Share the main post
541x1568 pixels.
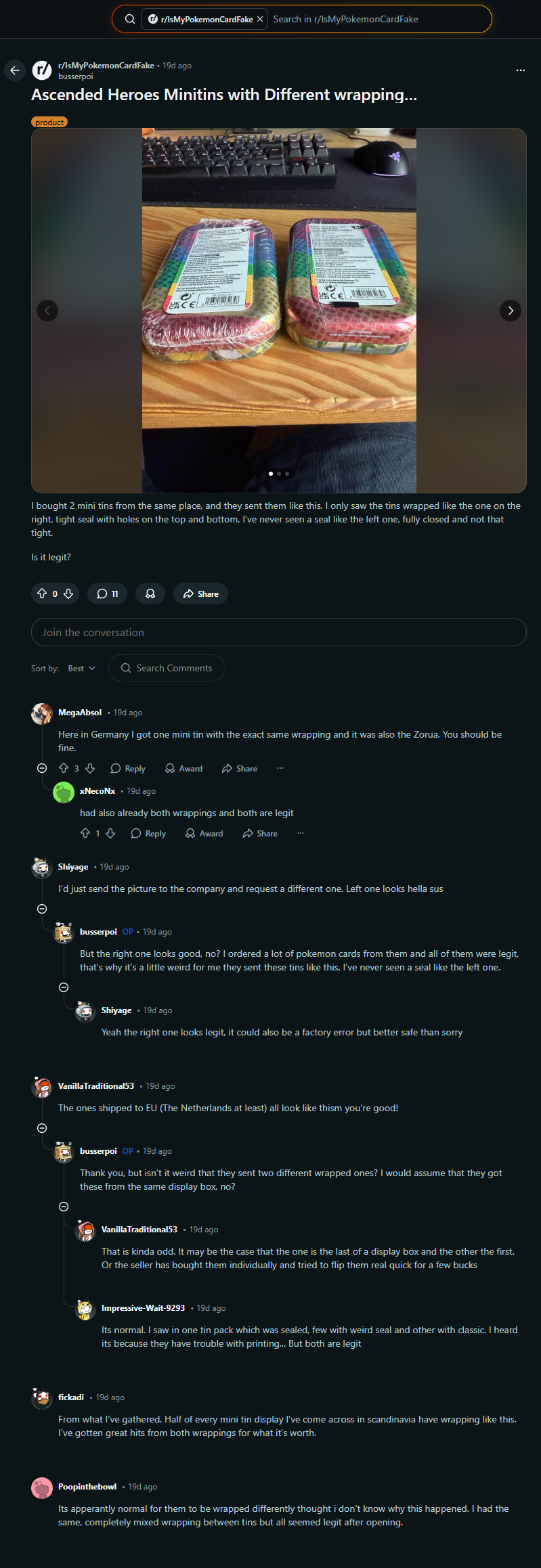(200, 593)
